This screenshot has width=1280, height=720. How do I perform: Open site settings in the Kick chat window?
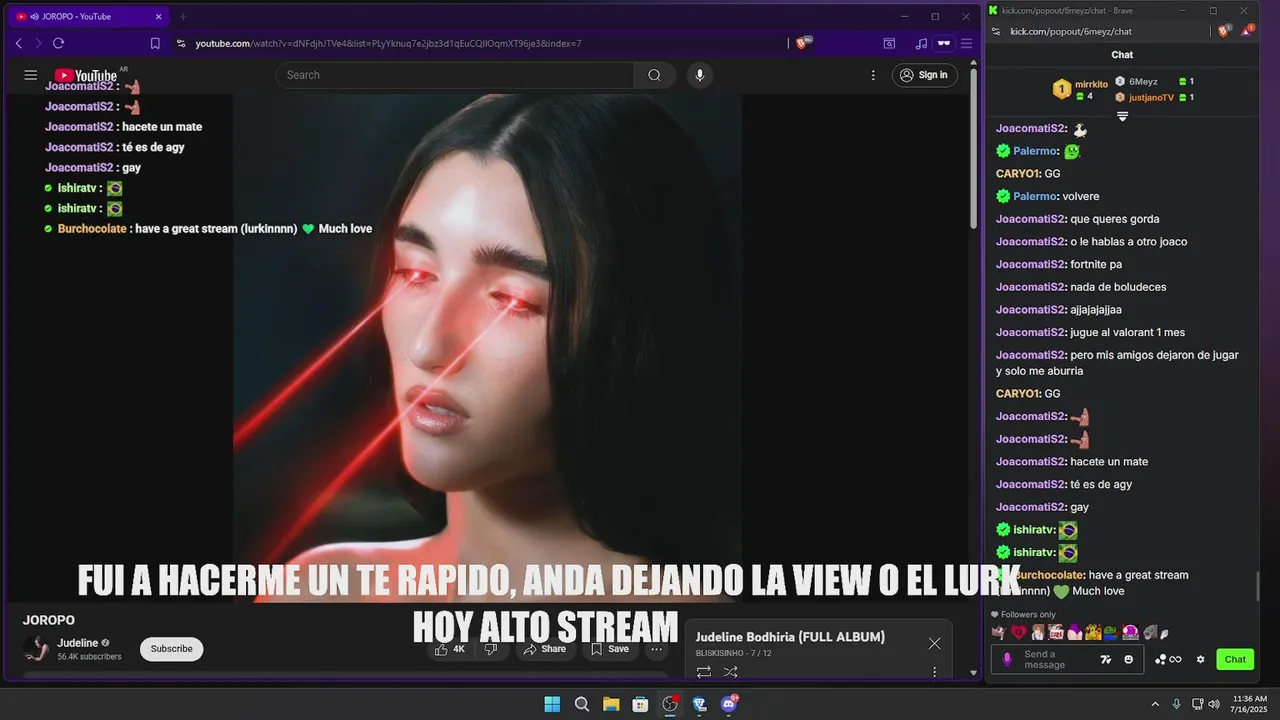996,31
